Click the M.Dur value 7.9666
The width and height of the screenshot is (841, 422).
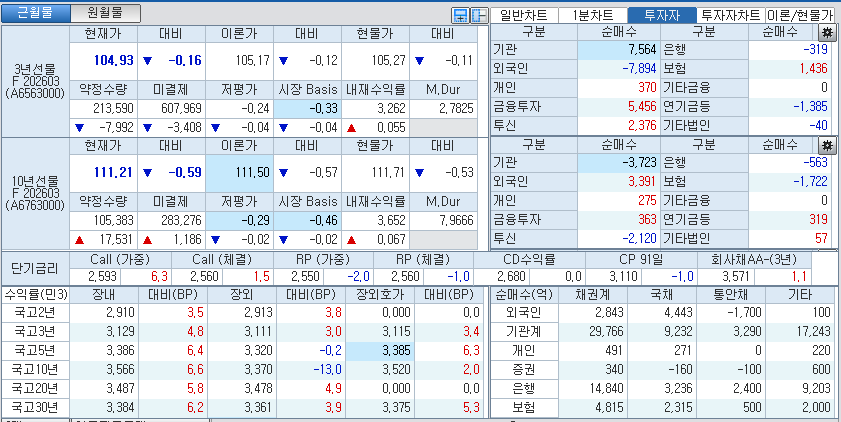[456, 220]
